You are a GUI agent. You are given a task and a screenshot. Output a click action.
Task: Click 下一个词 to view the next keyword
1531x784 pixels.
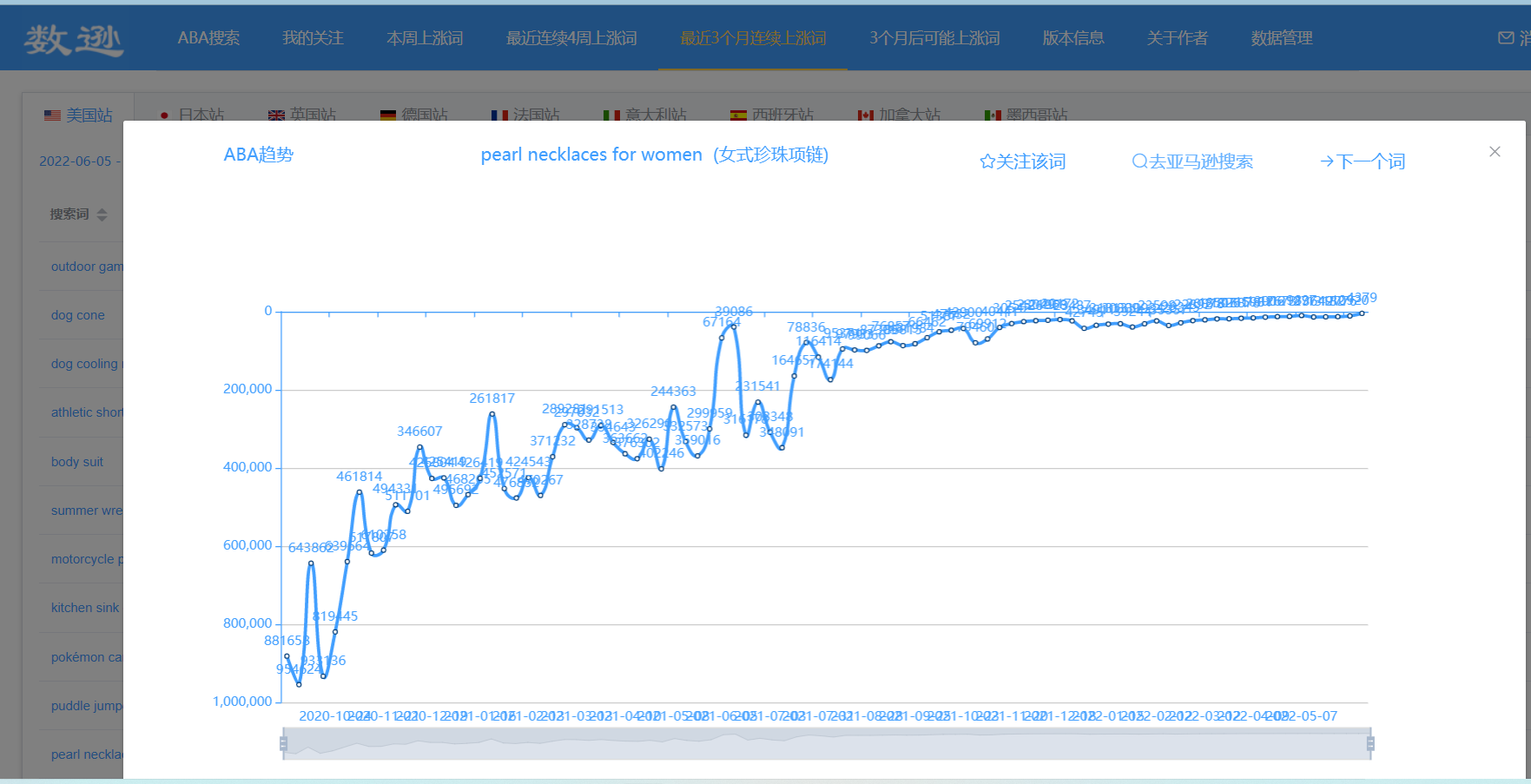(x=1370, y=161)
